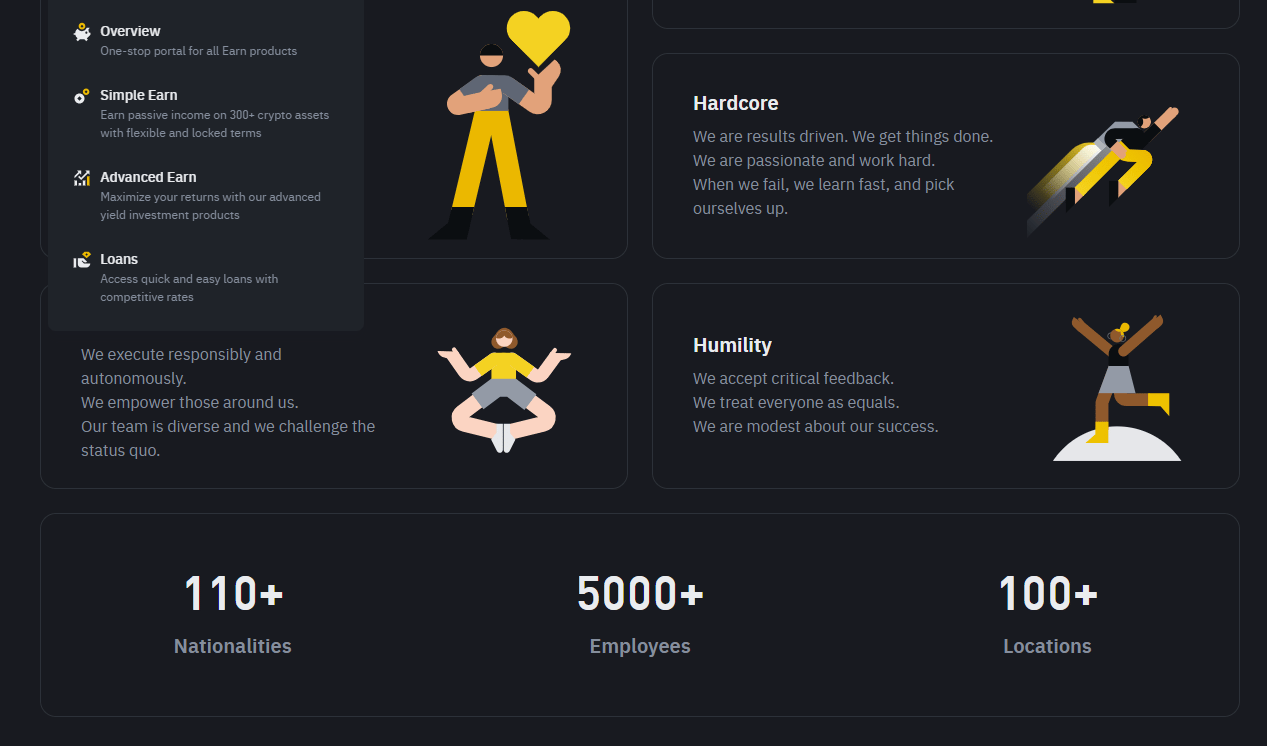
Task: Click the rocket person Hardcore illustration
Action: (1103, 170)
